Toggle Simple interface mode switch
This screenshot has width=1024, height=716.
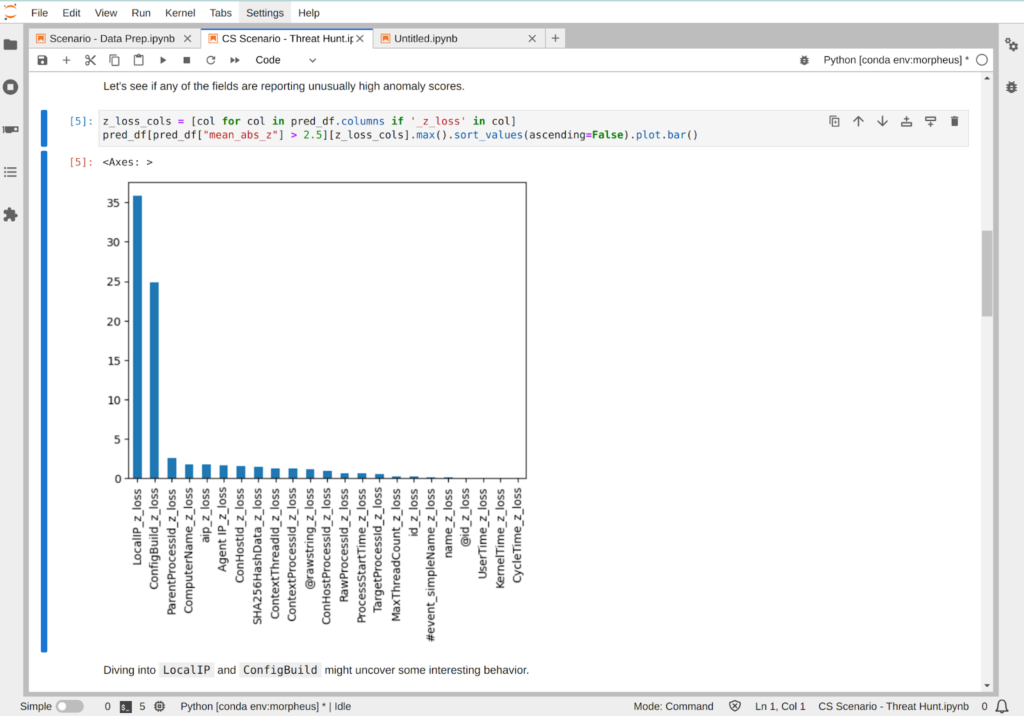tap(69, 706)
